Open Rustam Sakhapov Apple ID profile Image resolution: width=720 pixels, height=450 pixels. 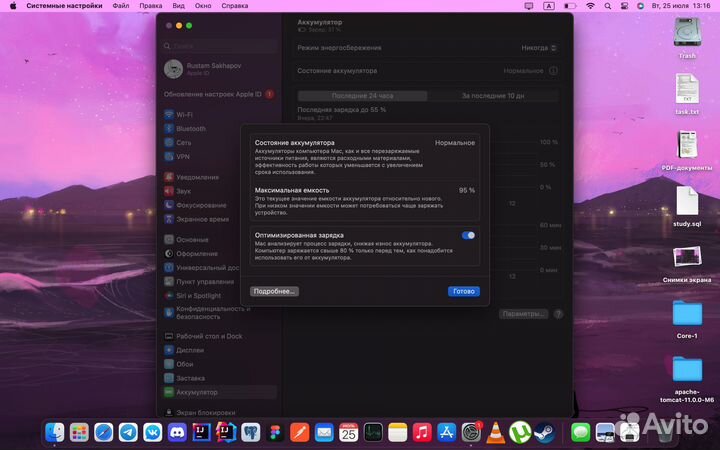pos(203,69)
